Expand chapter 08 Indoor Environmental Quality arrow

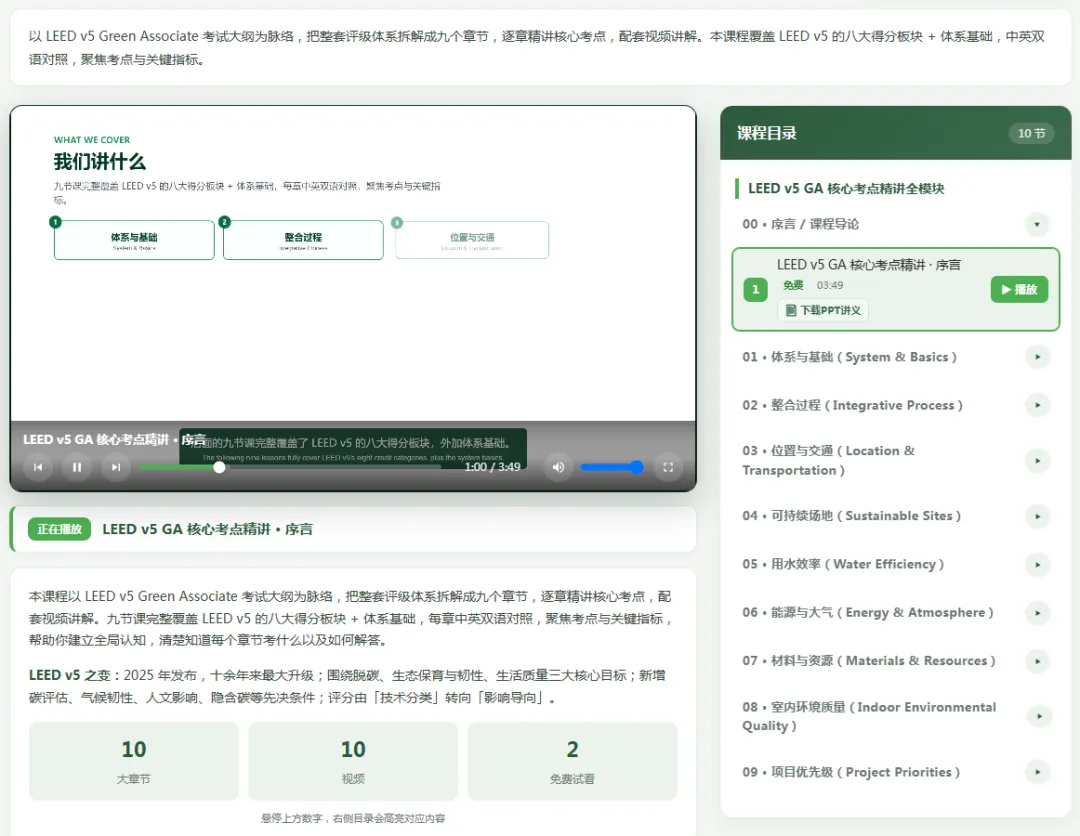tap(1037, 716)
